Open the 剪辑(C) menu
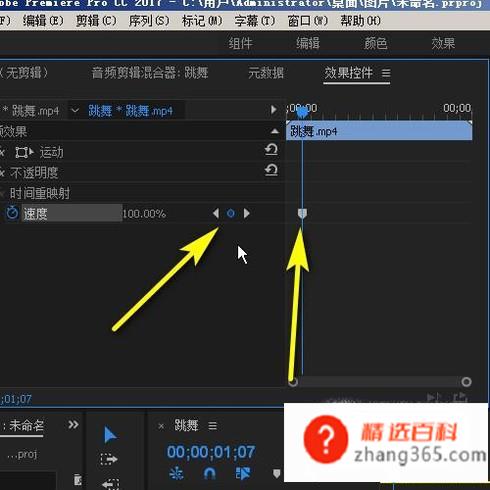The width and height of the screenshot is (490, 490). [x=96, y=21]
